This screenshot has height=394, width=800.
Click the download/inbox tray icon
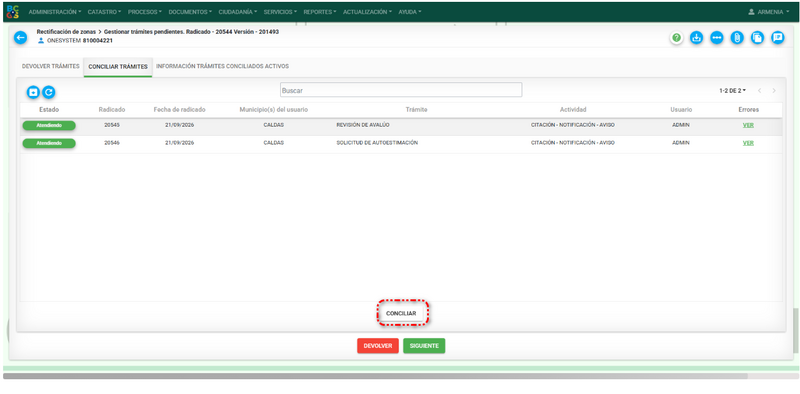pos(696,38)
